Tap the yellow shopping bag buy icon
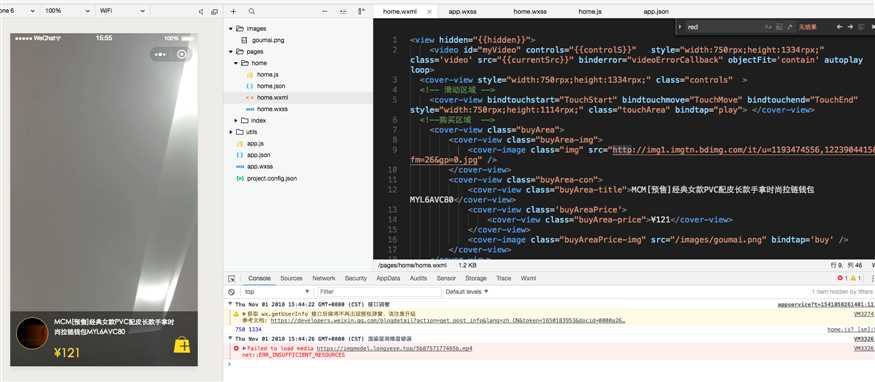The width and height of the screenshot is (875, 382). (182, 345)
